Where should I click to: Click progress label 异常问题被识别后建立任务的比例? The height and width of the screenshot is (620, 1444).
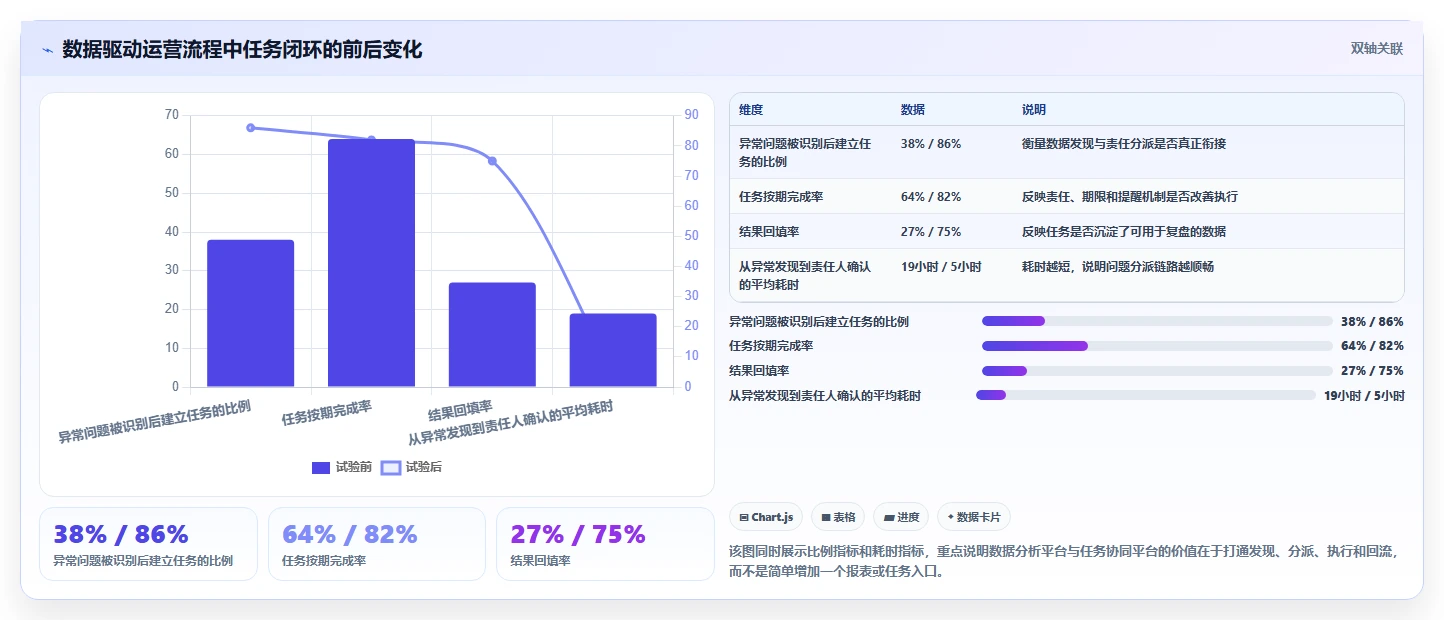click(x=819, y=322)
